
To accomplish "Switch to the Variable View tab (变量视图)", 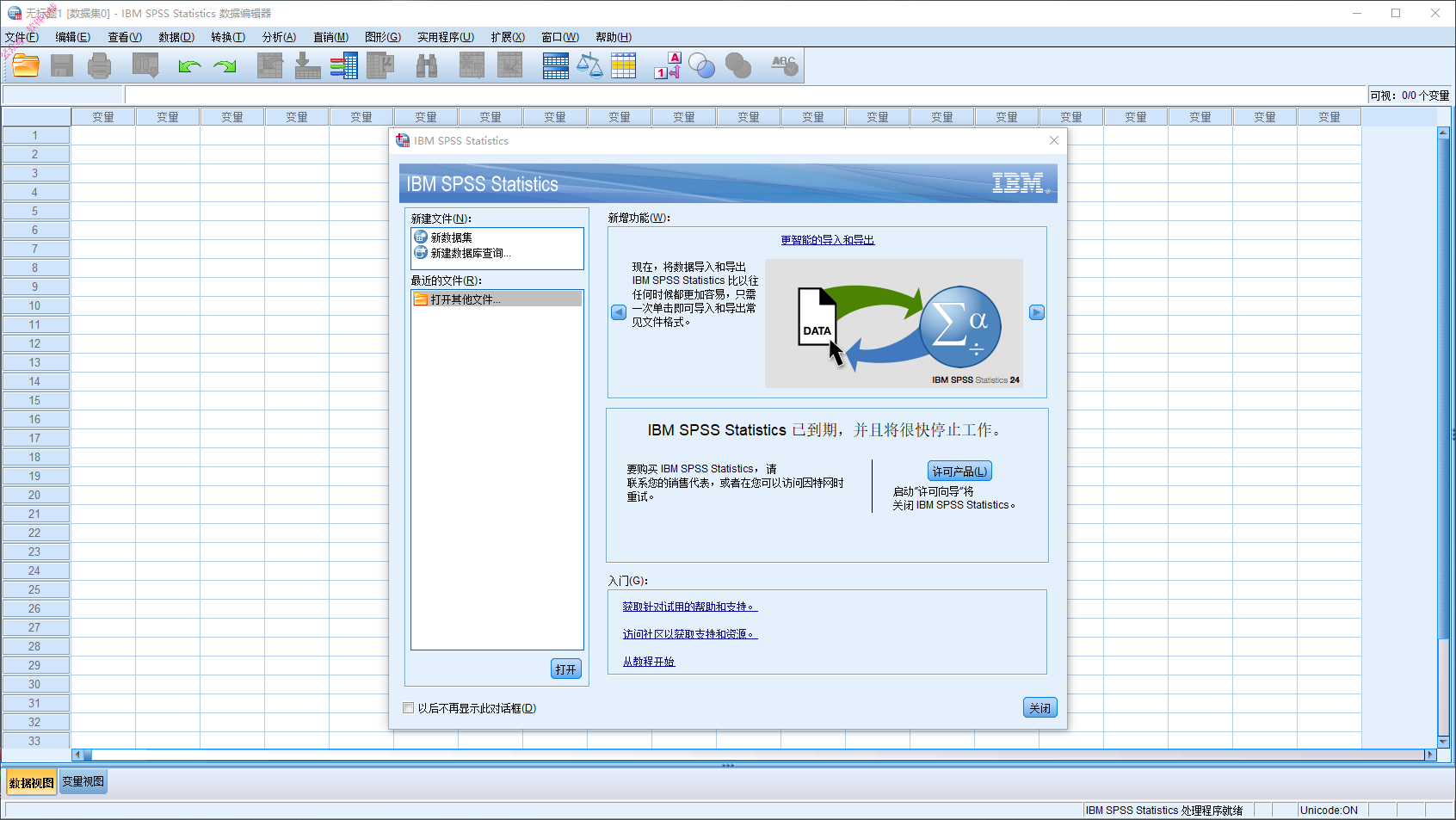I will [83, 781].
